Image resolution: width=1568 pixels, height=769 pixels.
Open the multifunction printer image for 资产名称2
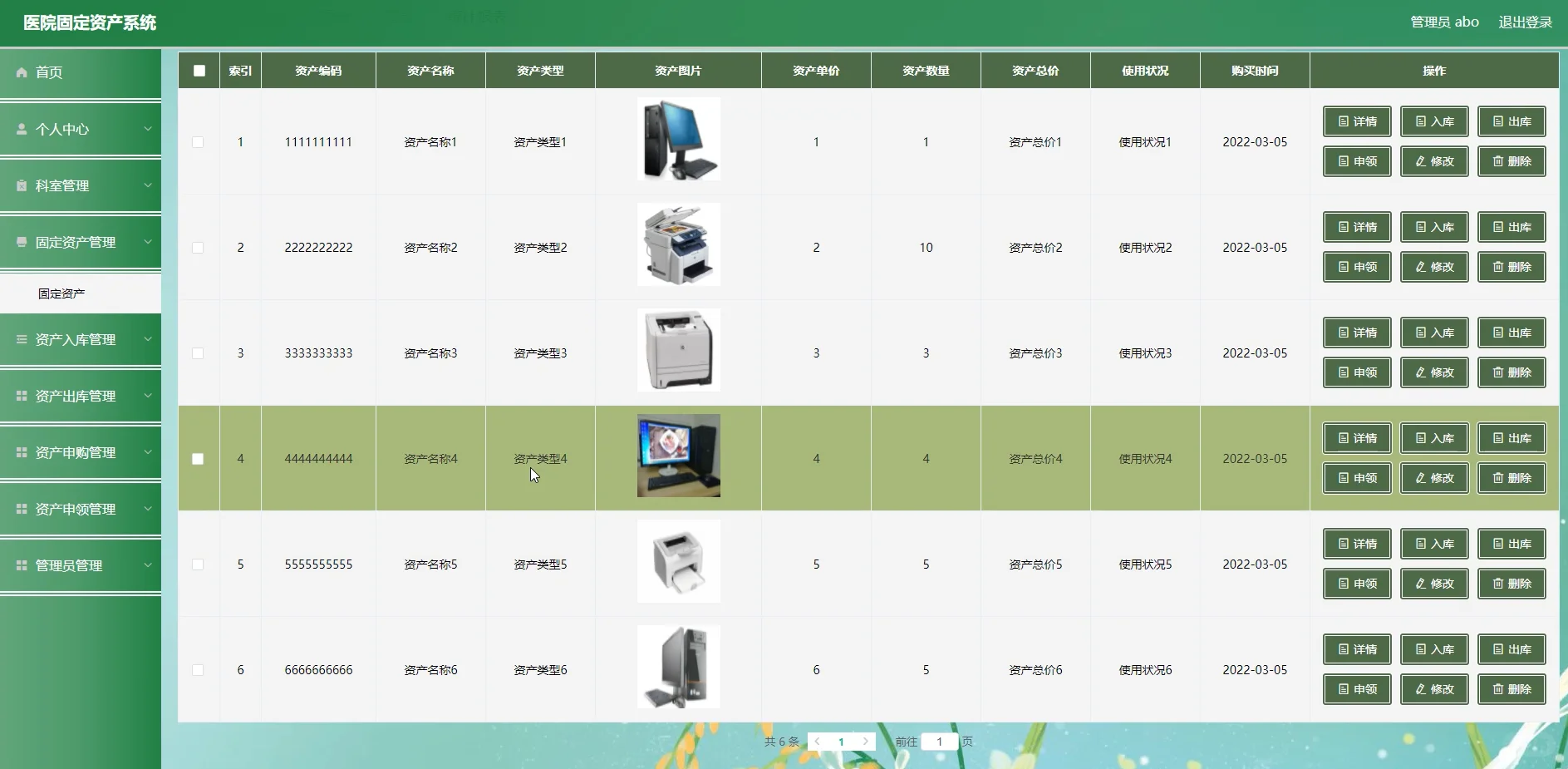(679, 244)
